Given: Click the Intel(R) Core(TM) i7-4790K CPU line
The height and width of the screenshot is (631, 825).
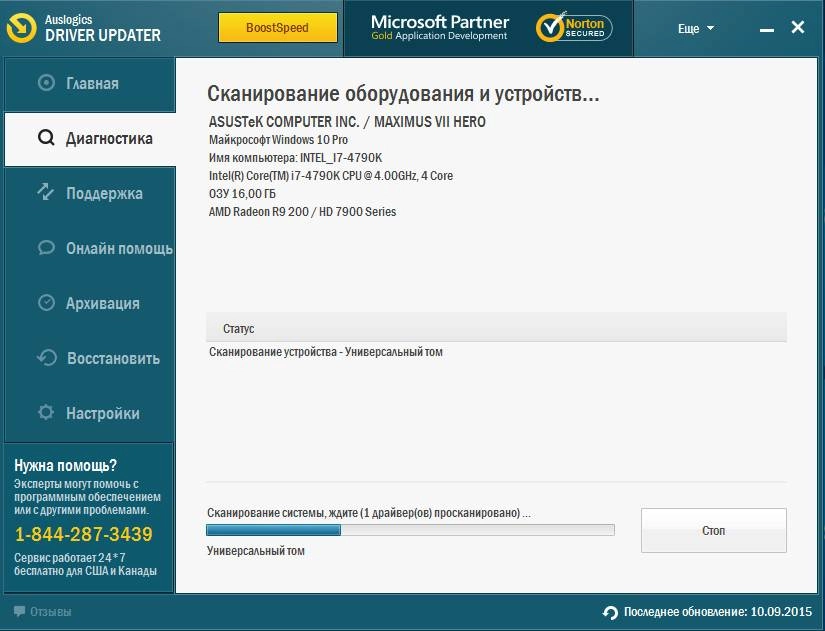Looking at the screenshot, I should point(330,176).
